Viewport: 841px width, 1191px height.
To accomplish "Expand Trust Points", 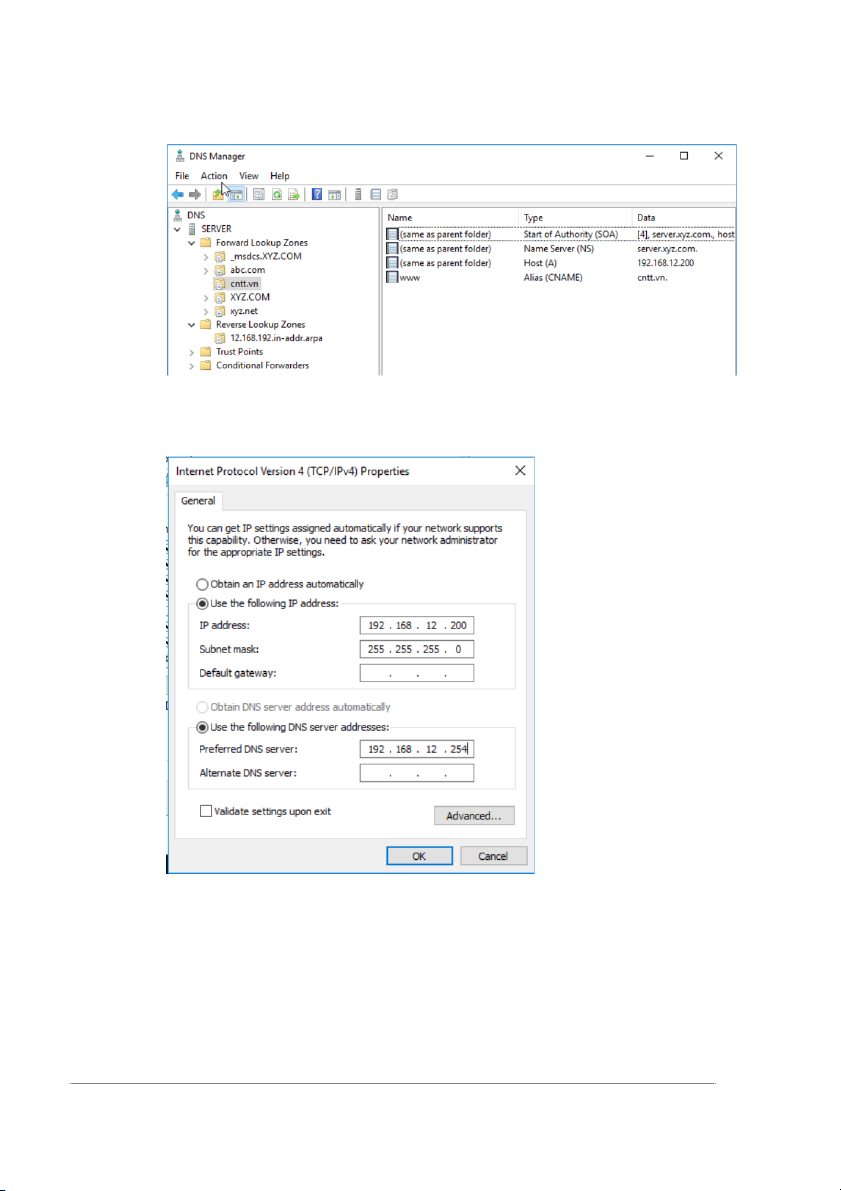I will (x=191, y=352).
